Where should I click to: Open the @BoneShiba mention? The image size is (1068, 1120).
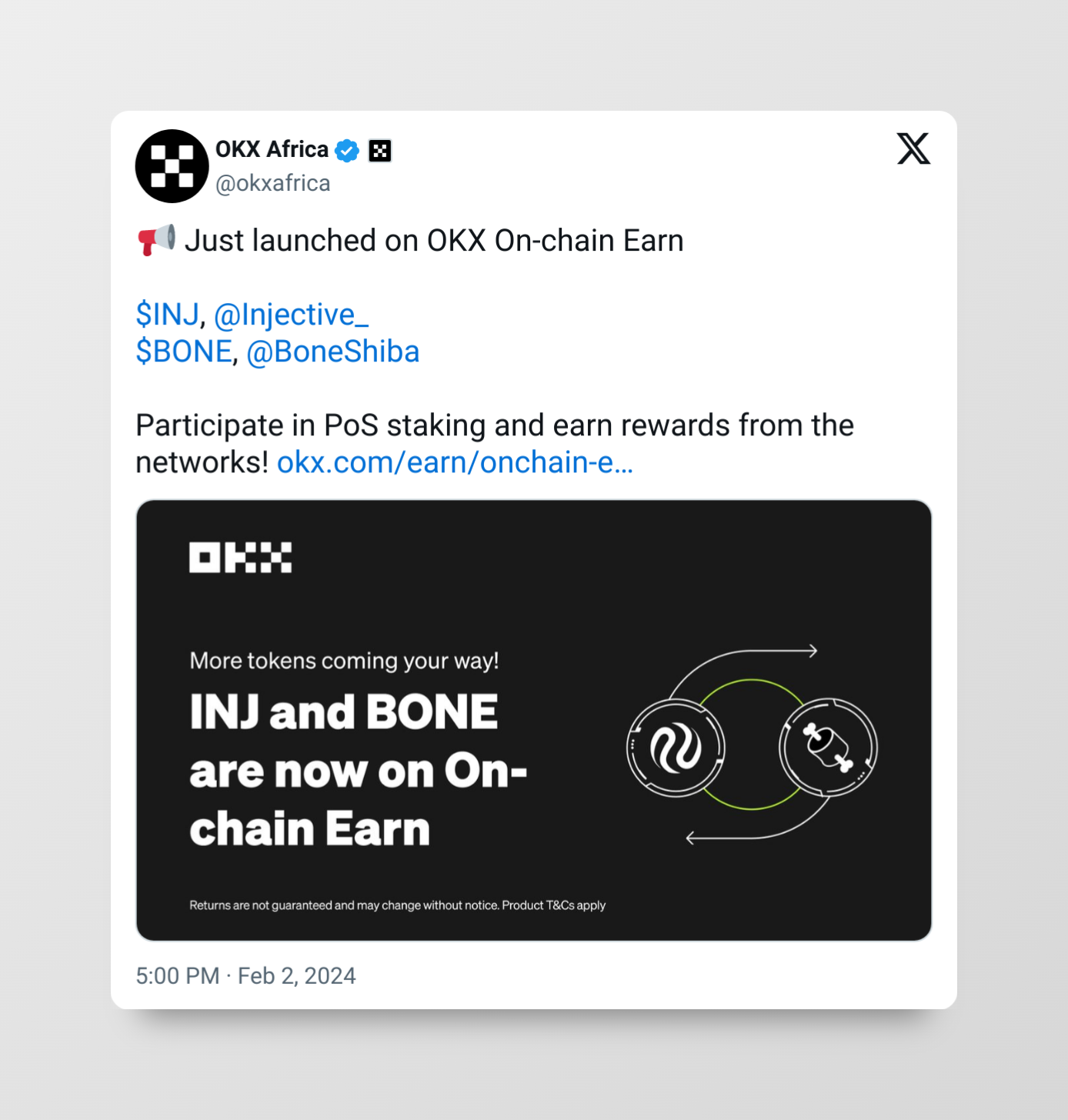point(333,352)
